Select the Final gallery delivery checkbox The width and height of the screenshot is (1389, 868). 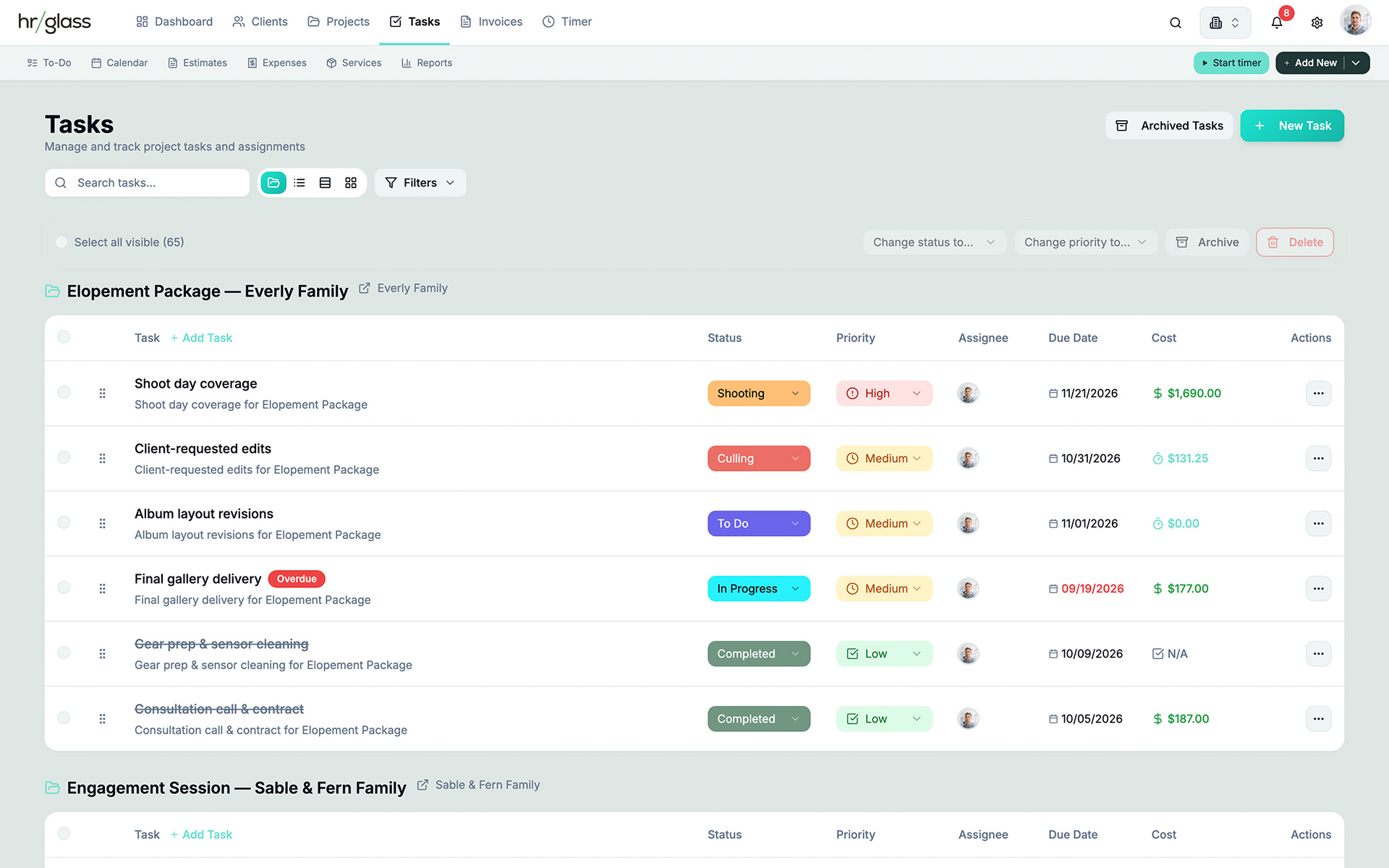tap(64, 587)
